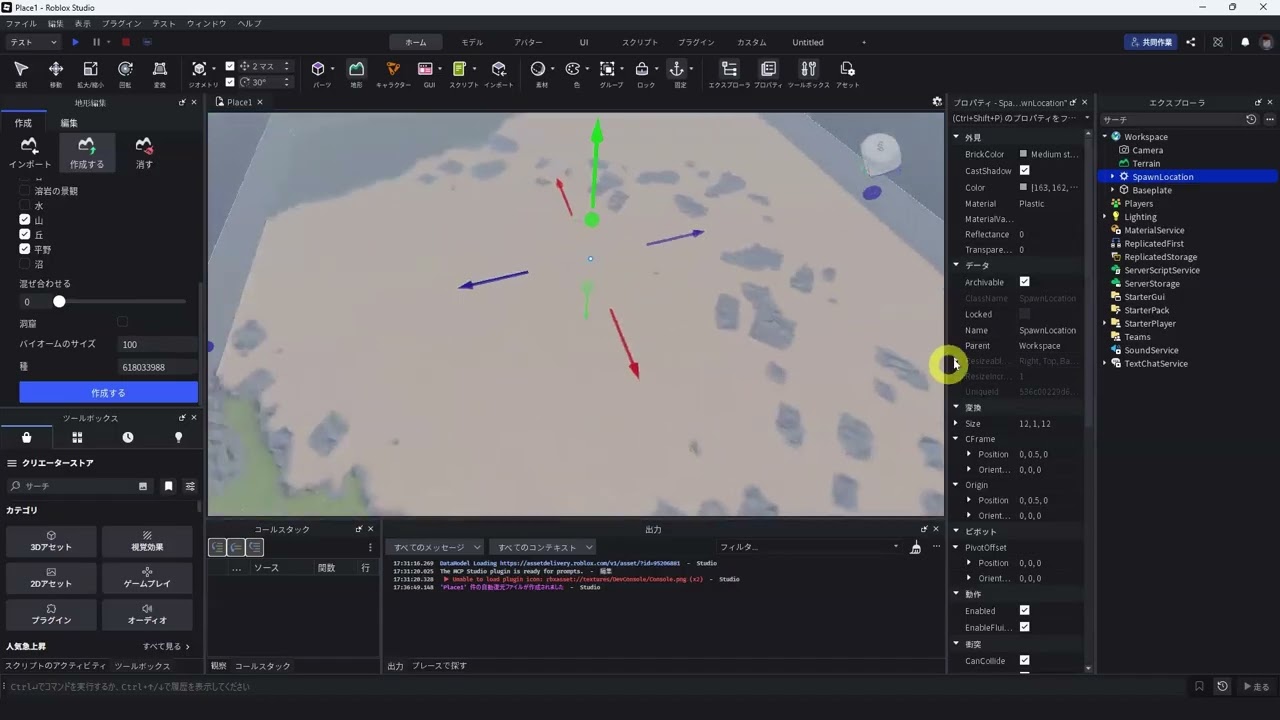Collapse the Workspace tree node arrow

click(x=1105, y=137)
